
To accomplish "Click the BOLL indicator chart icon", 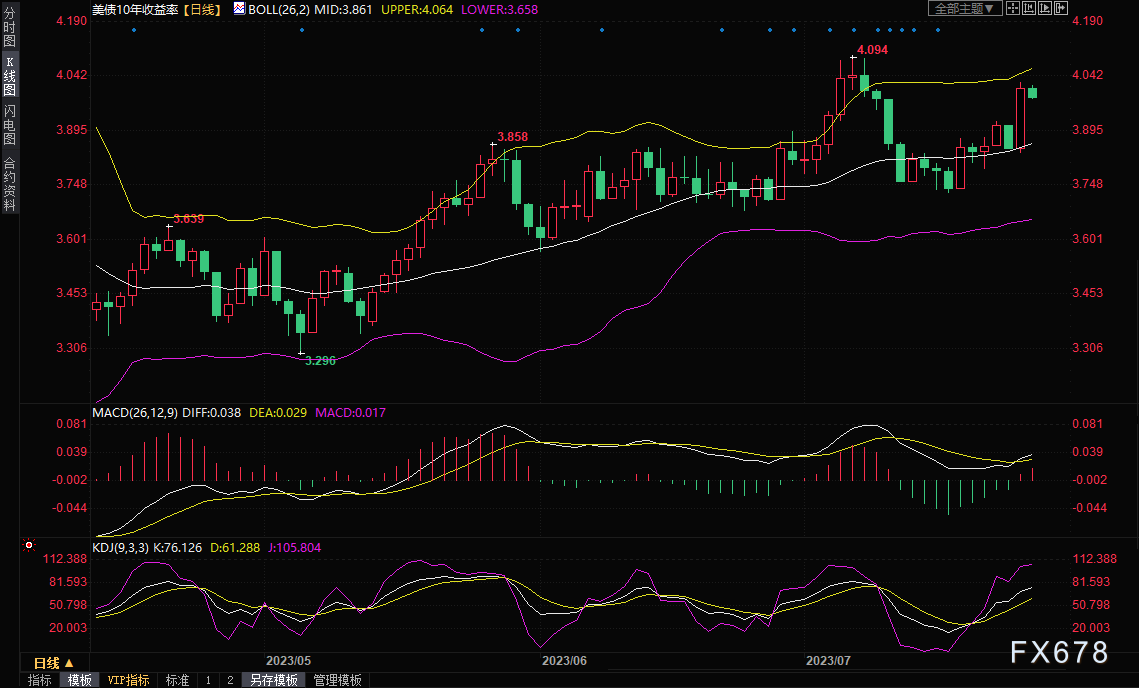I will (237, 8).
